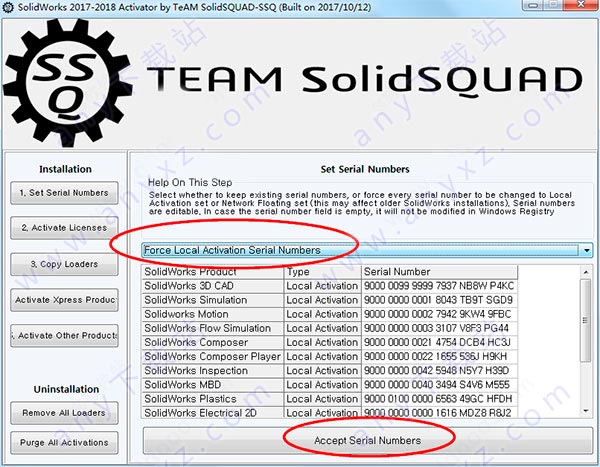Image resolution: width=600 pixels, height=467 pixels.
Task: Select the SolidWorks MBD product cell
Action: (x=213, y=385)
